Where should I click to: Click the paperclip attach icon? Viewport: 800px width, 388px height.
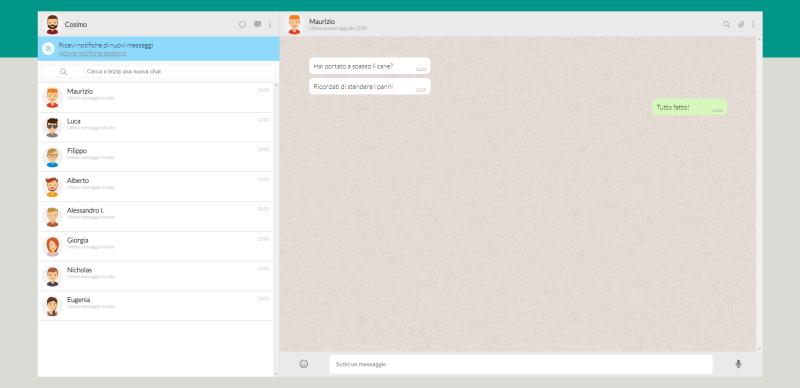pyautogui.click(x=741, y=25)
